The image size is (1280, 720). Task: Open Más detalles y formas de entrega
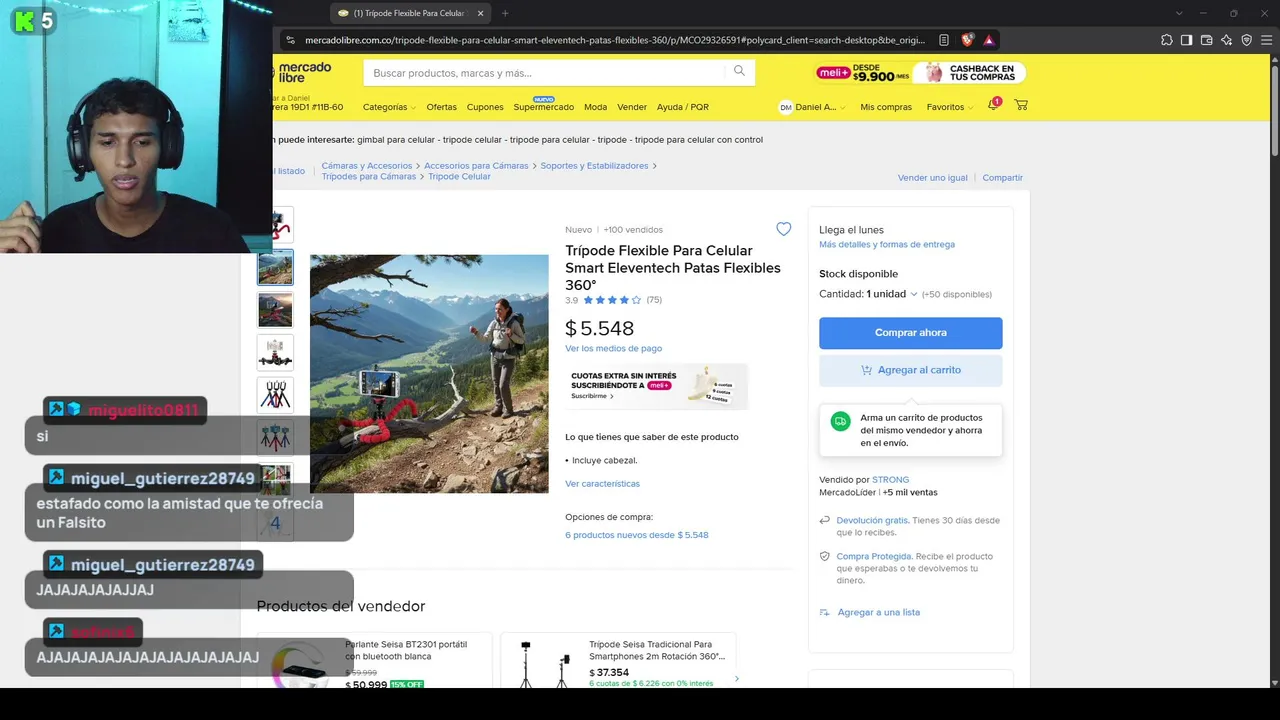tap(887, 244)
